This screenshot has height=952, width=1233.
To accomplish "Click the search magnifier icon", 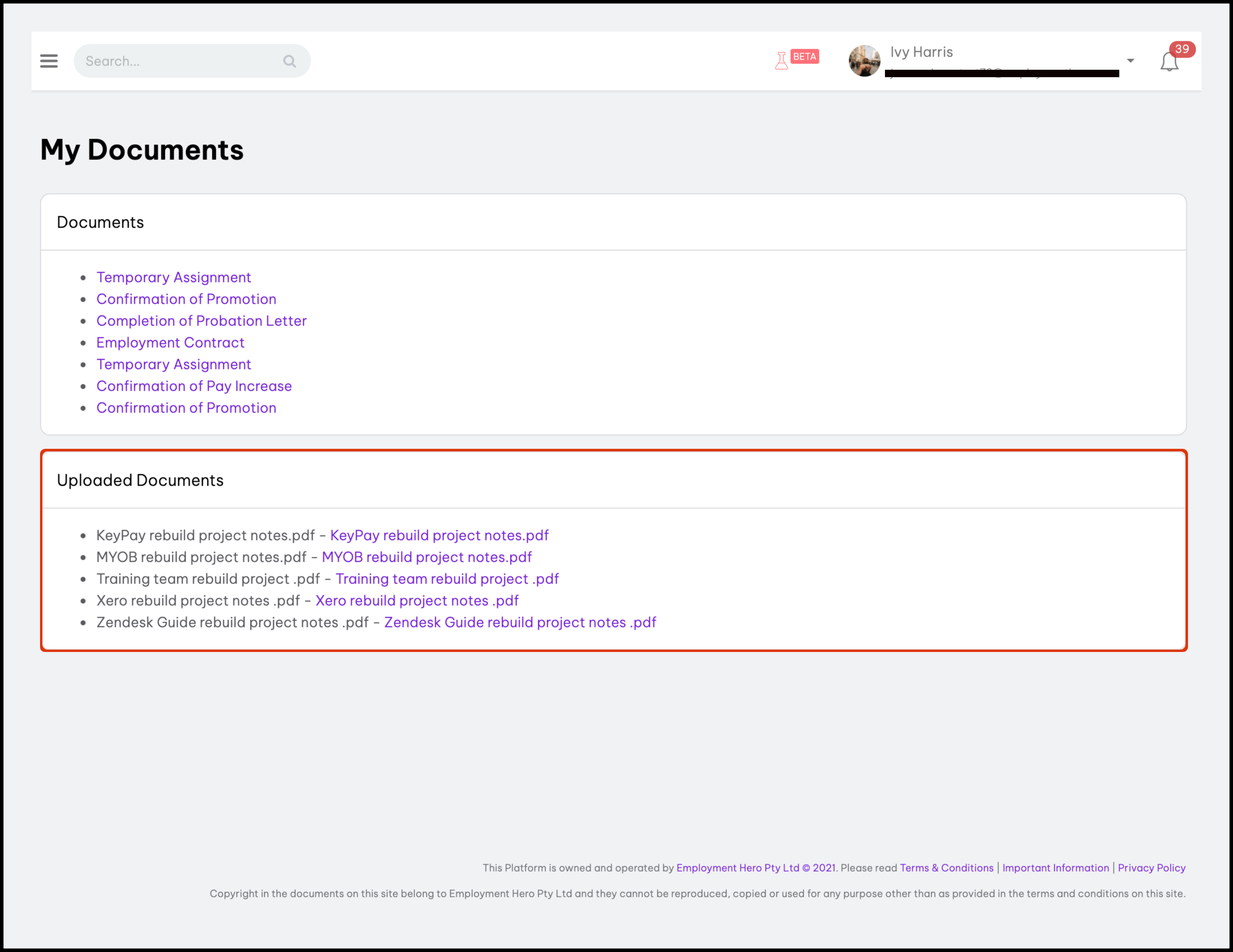I will [290, 61].
